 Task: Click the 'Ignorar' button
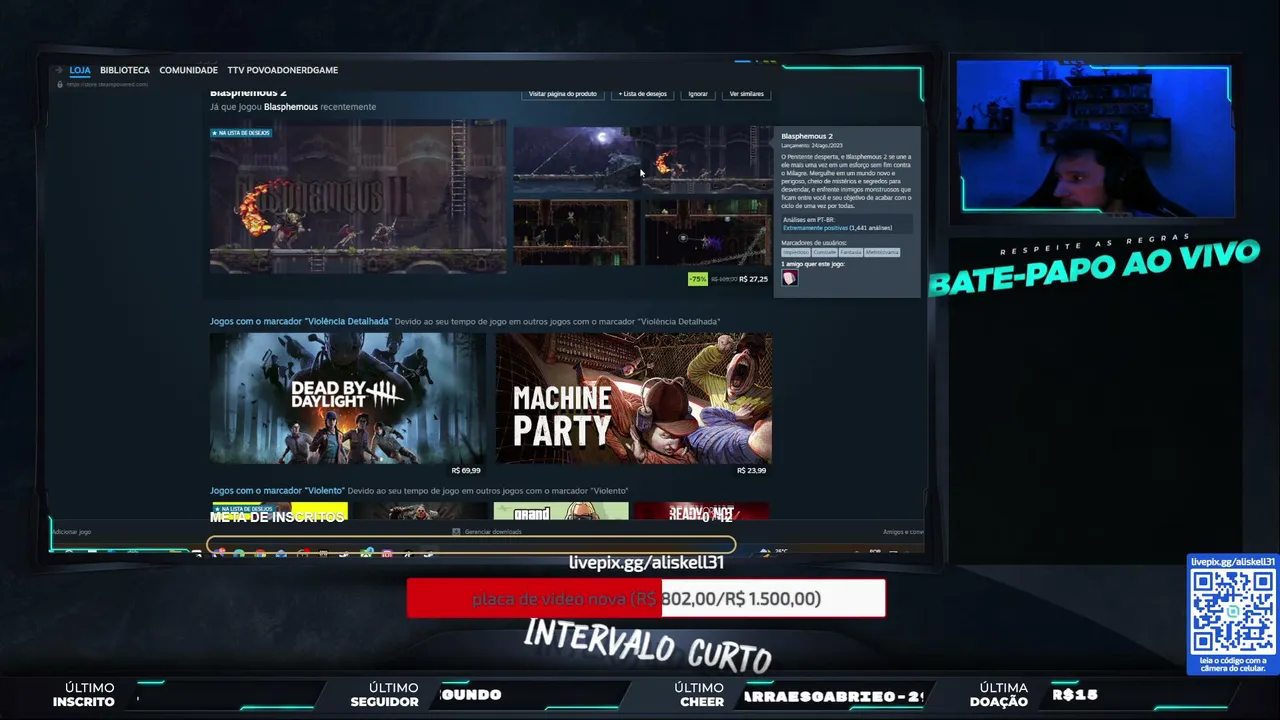698,94
